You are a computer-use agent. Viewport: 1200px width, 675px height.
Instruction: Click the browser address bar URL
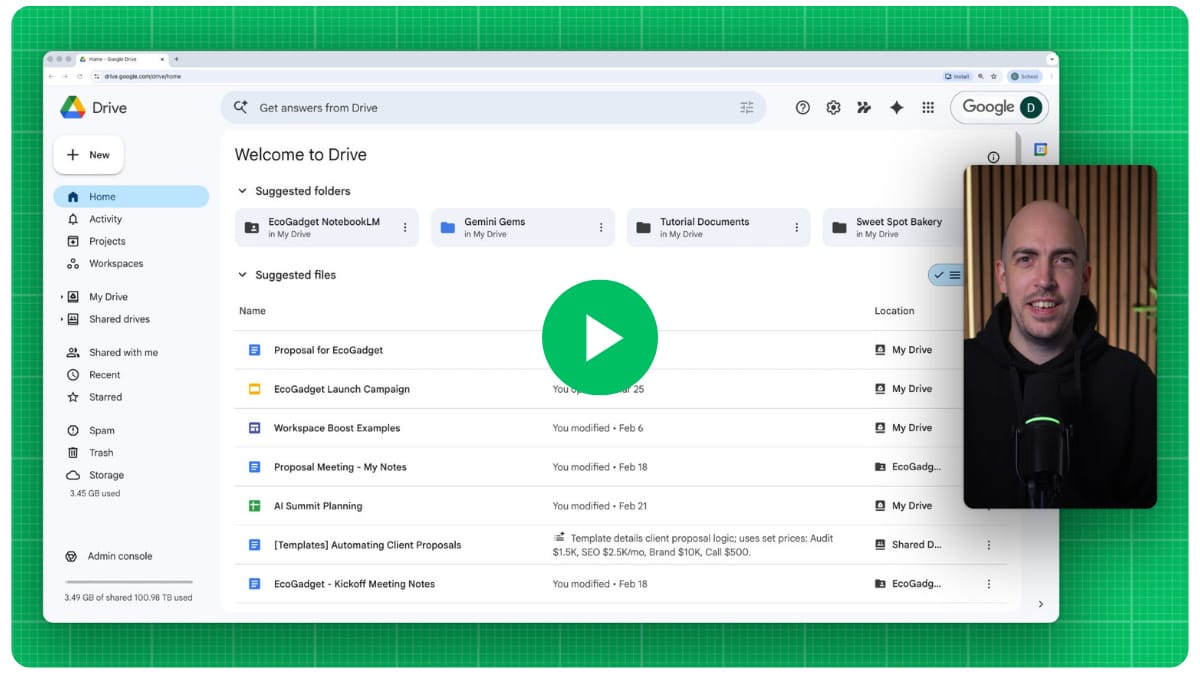[143, 76]
